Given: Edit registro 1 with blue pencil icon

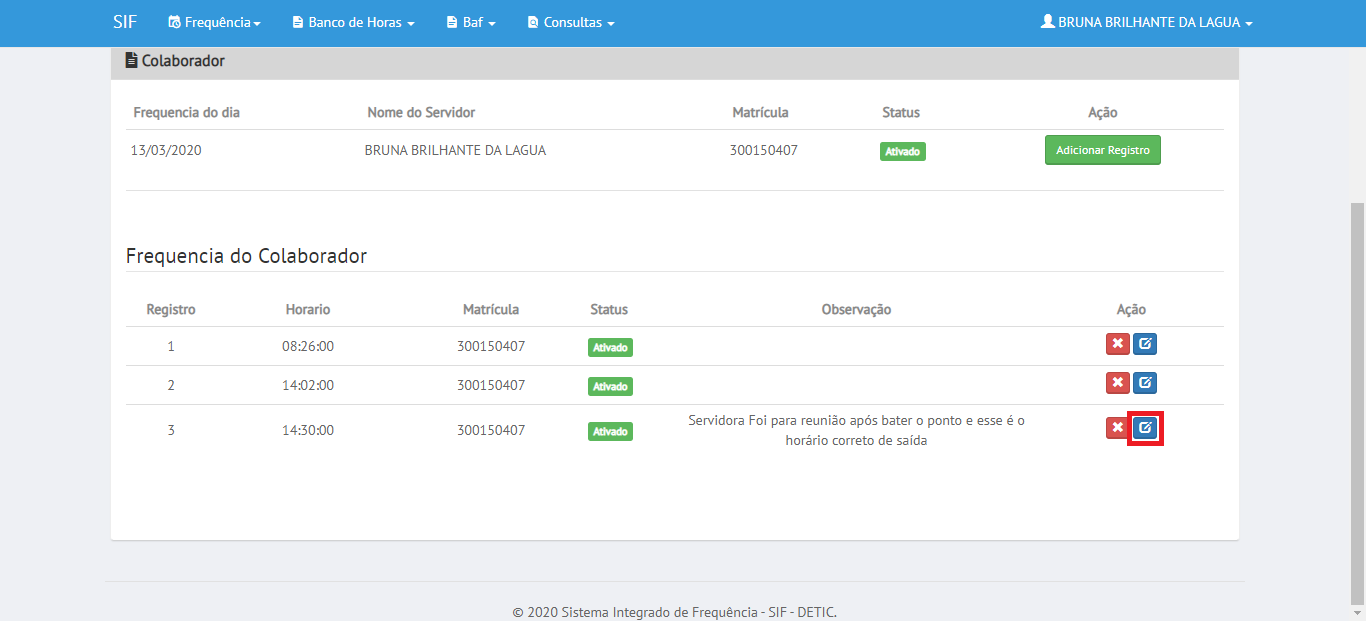Looking at the screenshot, I should (1145, 344).
